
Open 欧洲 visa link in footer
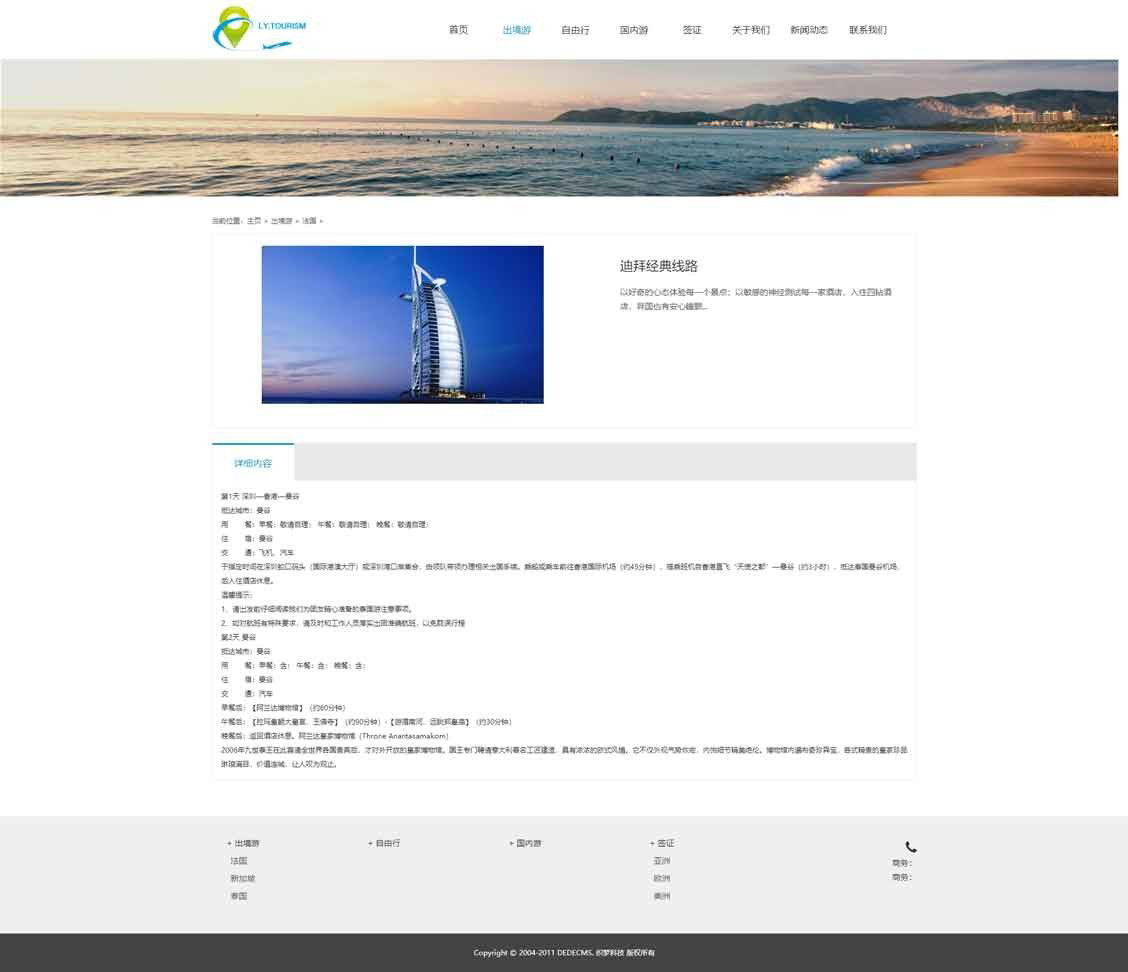click(662, 878)
